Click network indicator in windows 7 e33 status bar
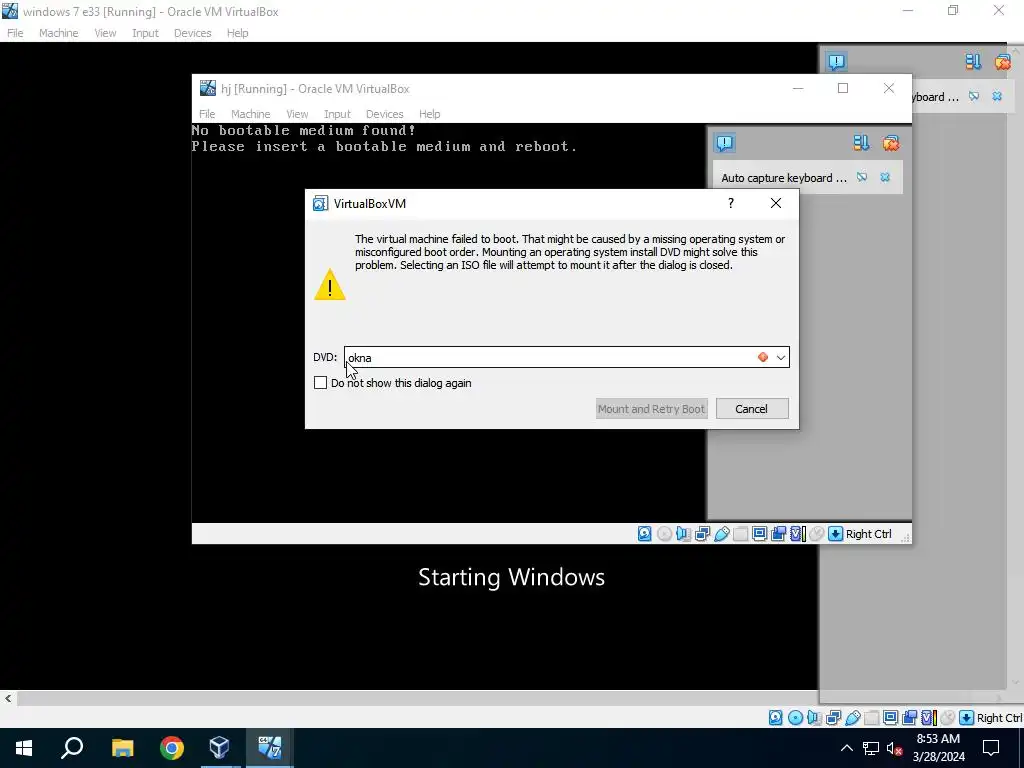1024x768 pixels. point(833,718)
